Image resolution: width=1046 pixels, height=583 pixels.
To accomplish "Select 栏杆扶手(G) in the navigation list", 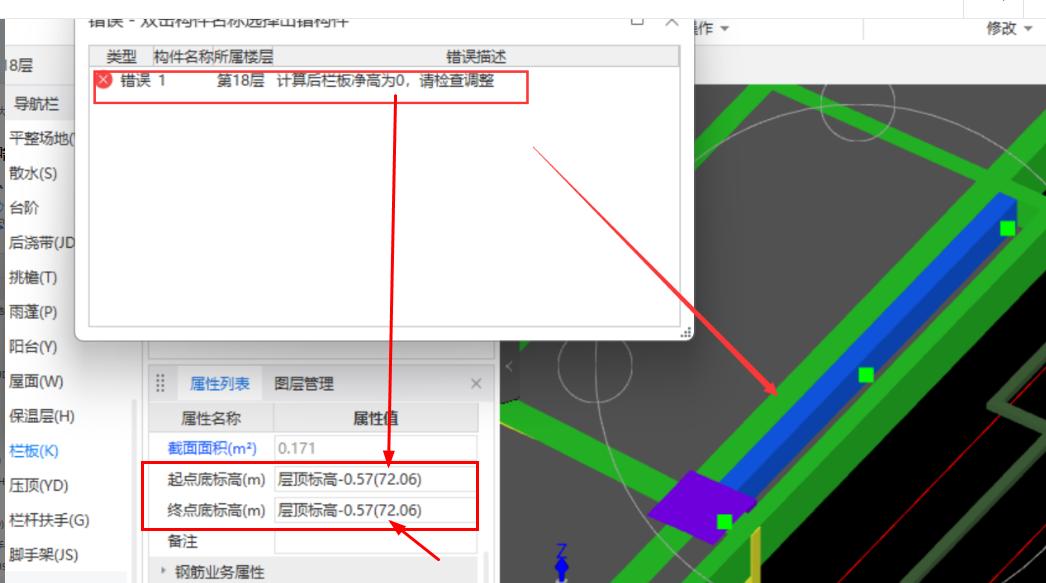I will (x=49, y=520).
